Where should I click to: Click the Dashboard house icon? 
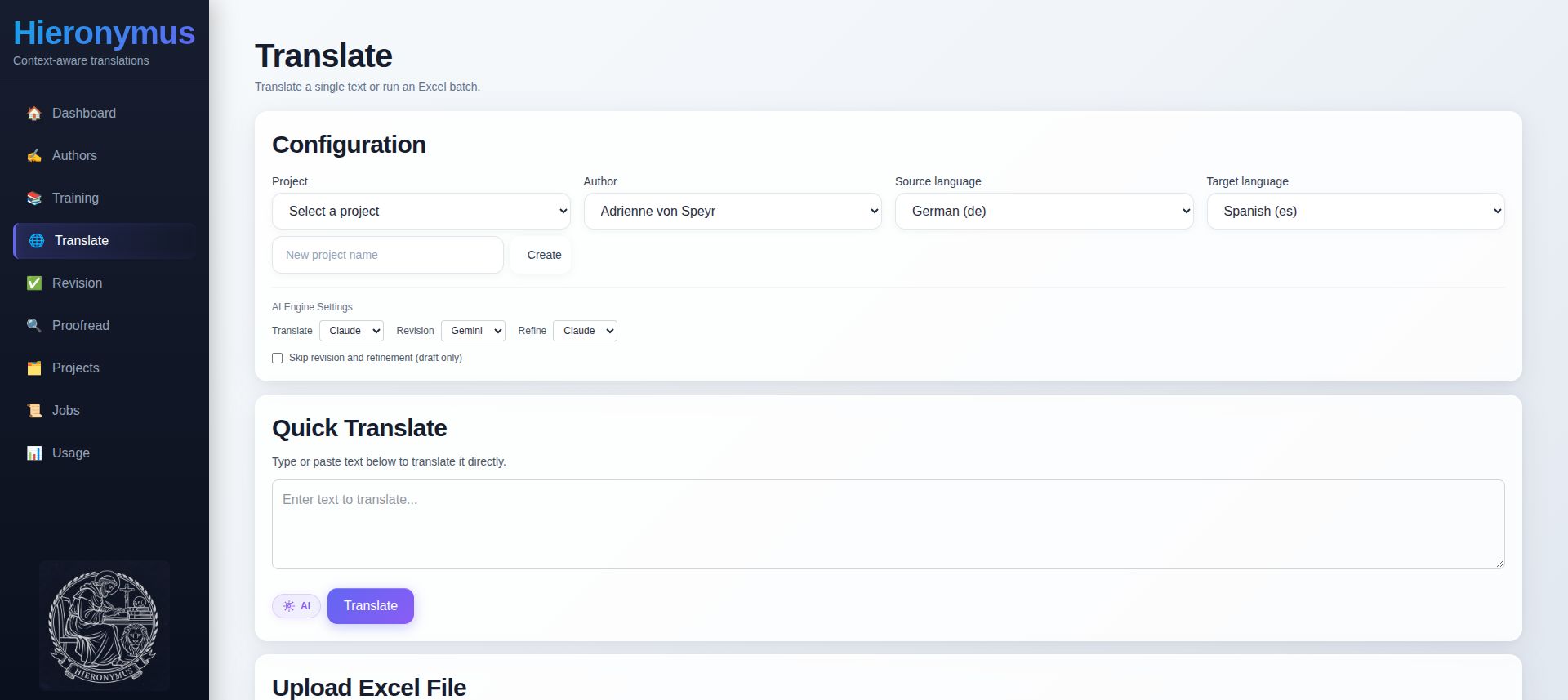pos(34,114)
